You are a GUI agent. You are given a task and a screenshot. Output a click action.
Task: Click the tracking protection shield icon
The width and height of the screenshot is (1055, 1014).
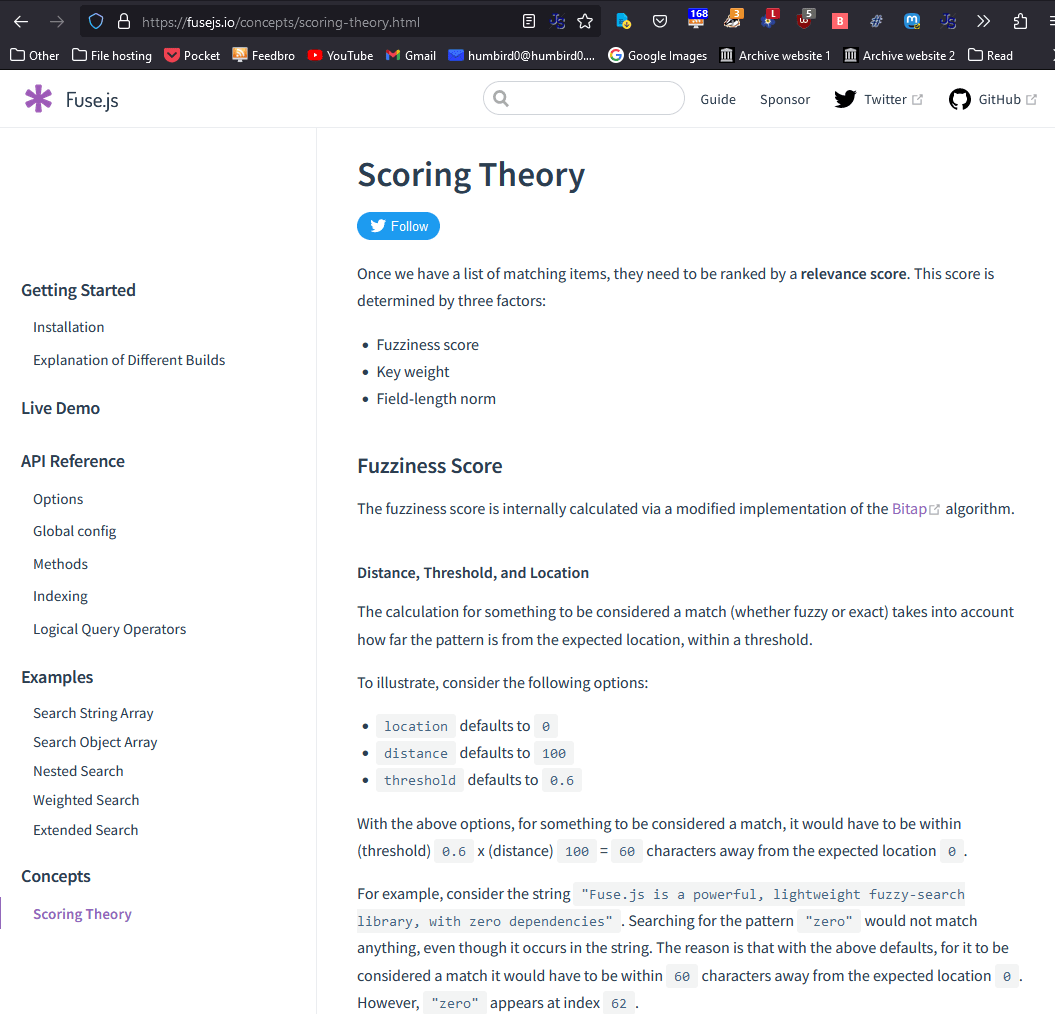(96, 21)
